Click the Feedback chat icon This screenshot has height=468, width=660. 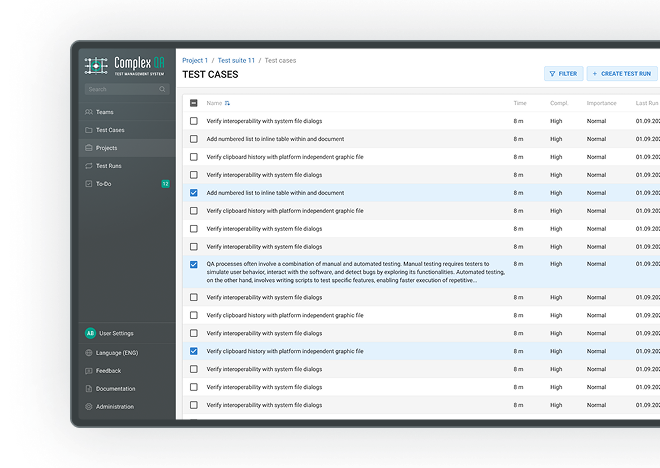[x=89, y=370]
